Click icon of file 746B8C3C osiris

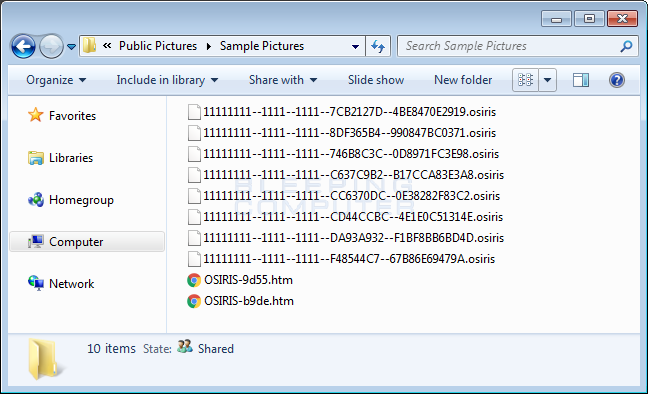(194, 154)
